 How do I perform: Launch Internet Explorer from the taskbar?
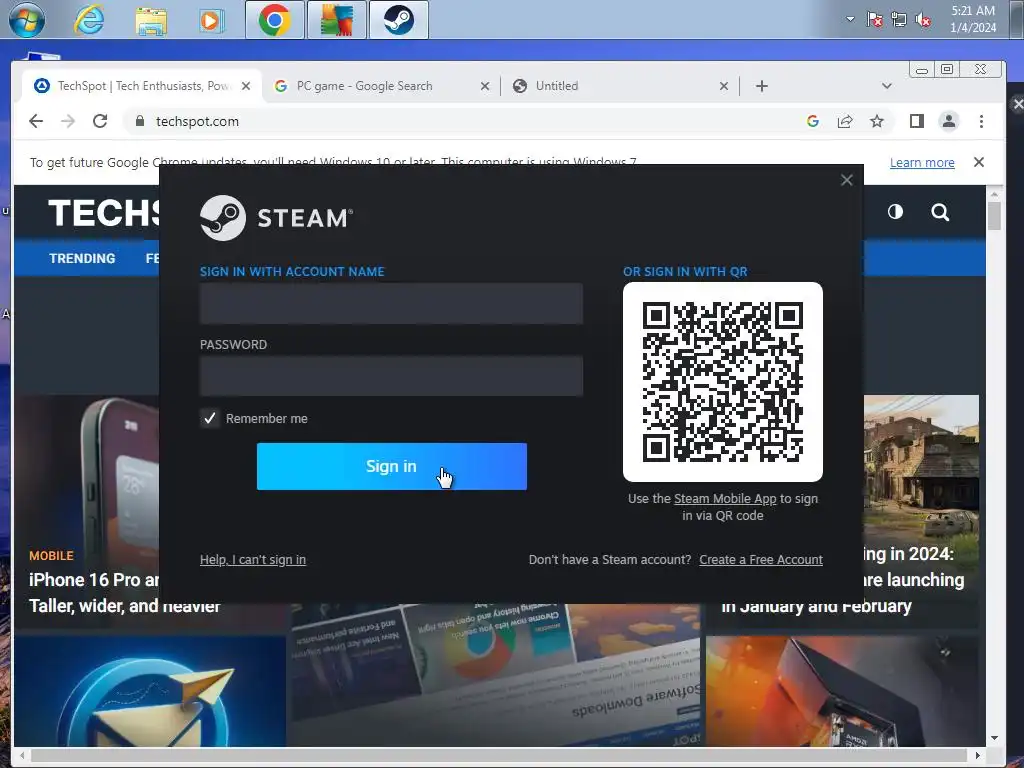point(89,20)
